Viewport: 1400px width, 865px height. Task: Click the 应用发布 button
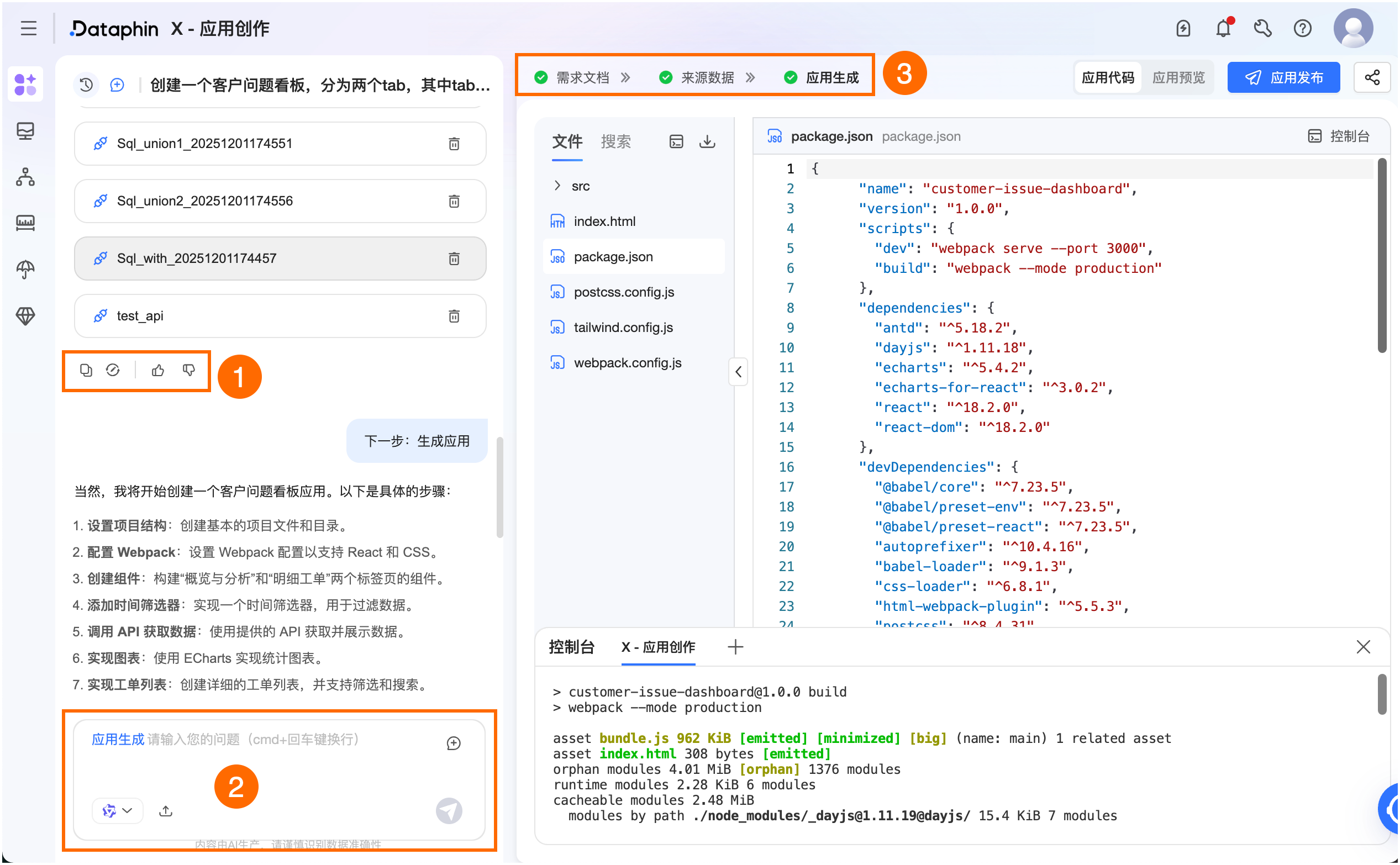pos(1283,78)
